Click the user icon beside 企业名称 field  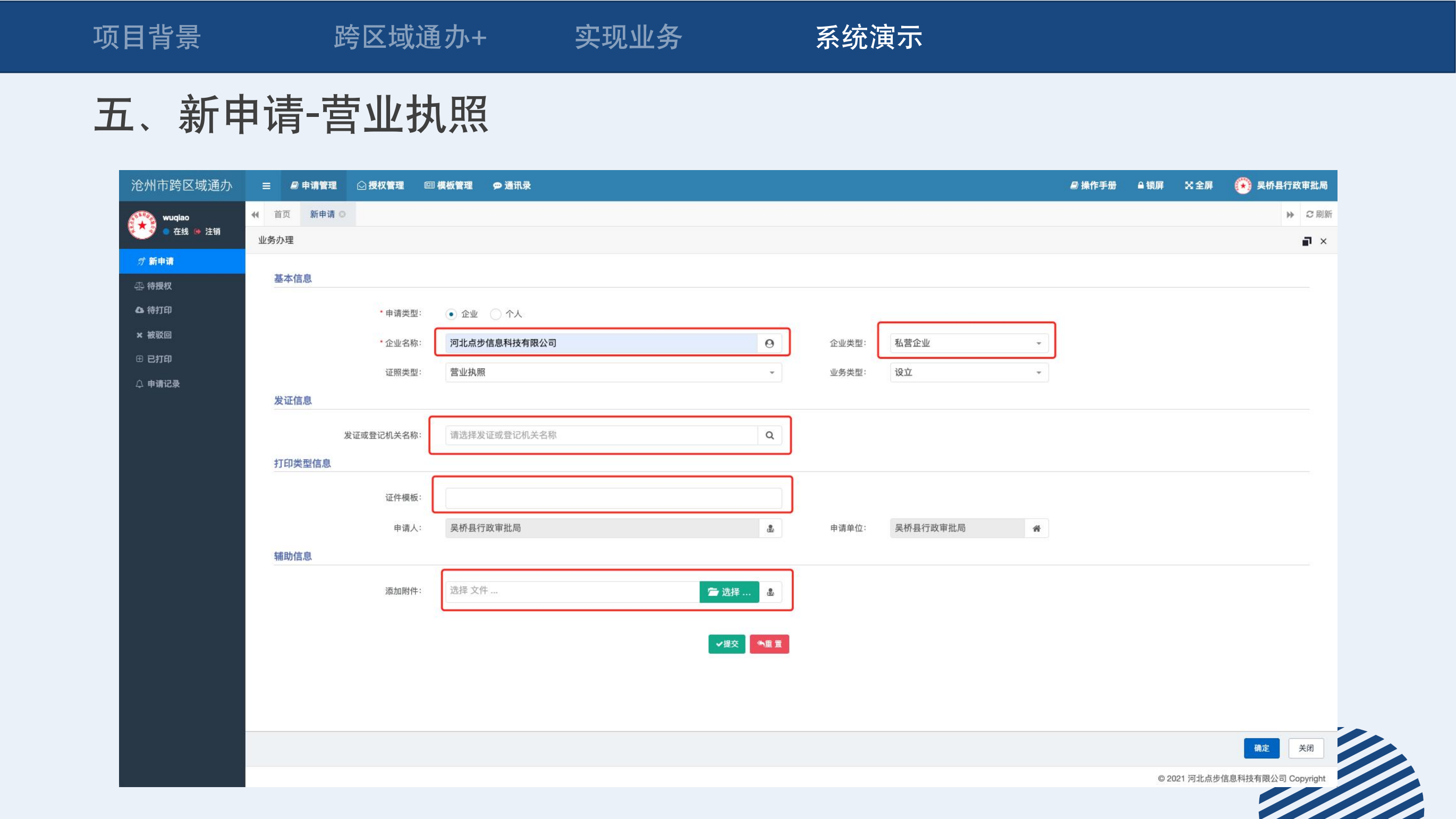769,343
